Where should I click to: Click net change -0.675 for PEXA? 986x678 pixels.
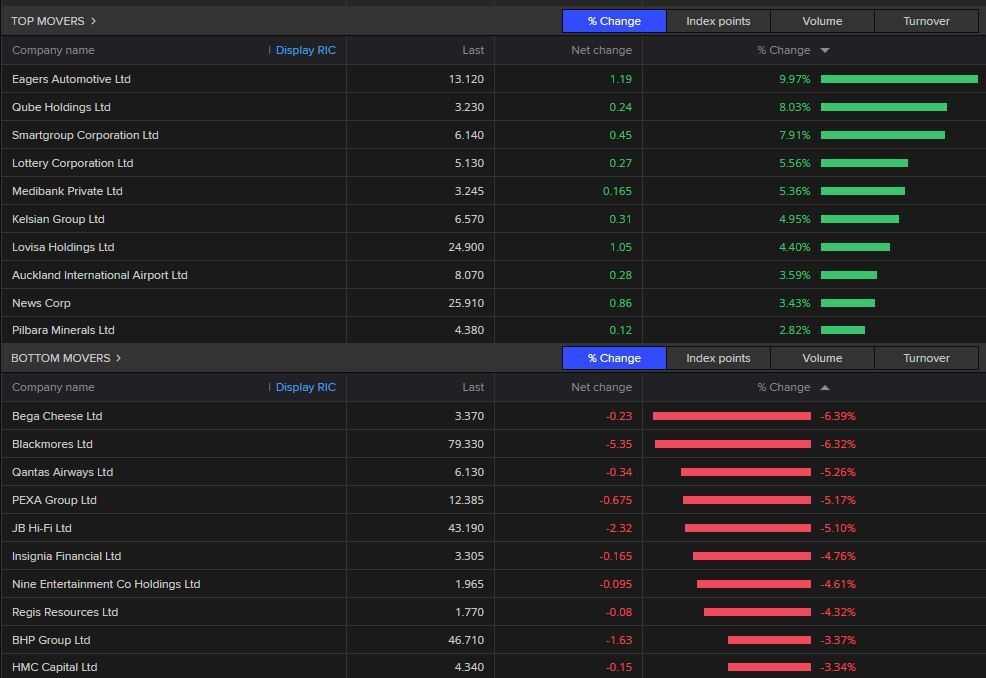coord(616,500)
